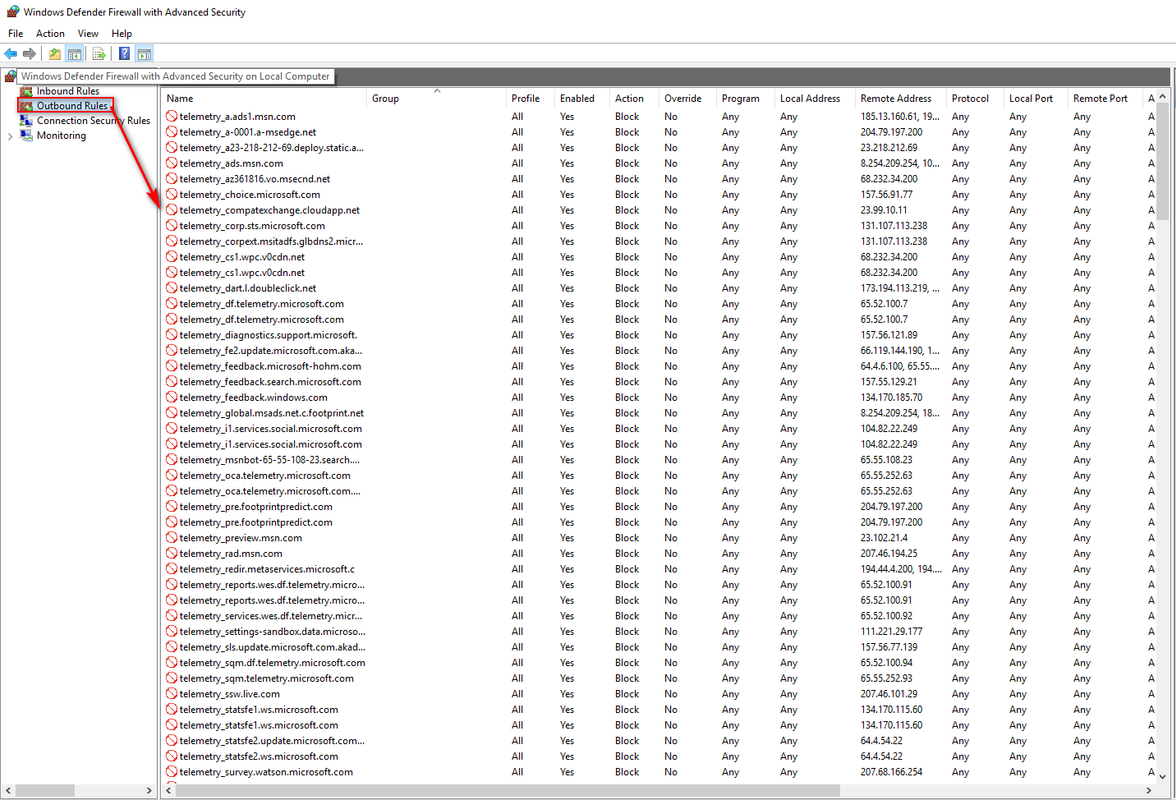
Task: Click remote address 134.170.185.70
Action: (x=891, y=397)
